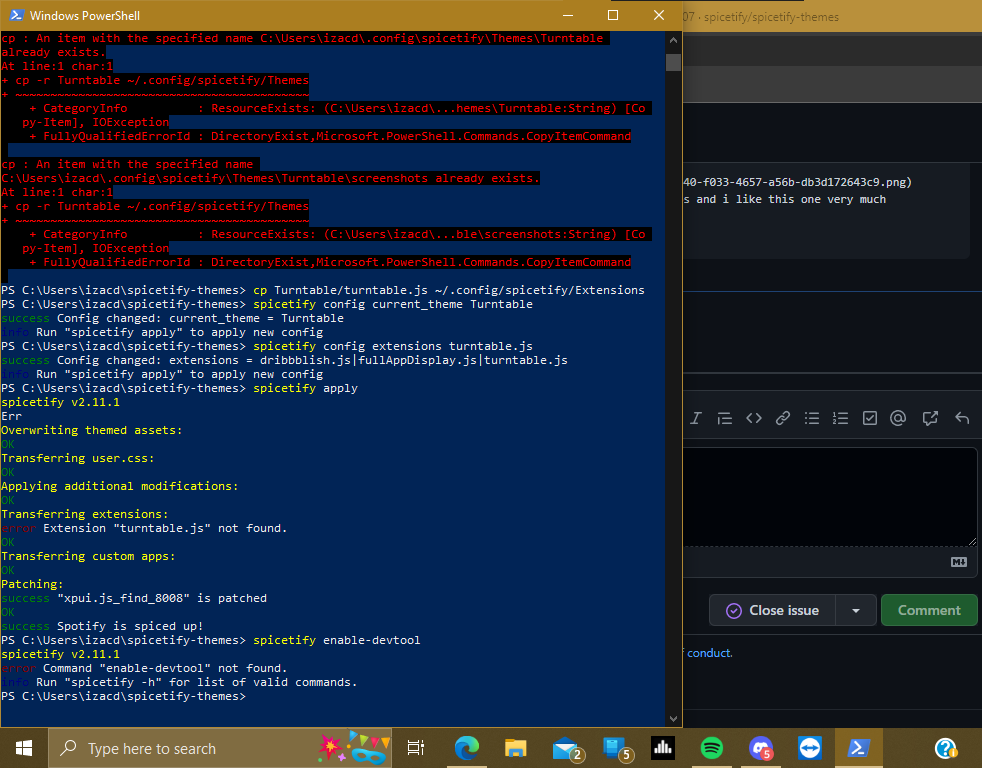Open the Markdown help icon below the textbox
The height and width of the screenshot is (768, 982).
[x=959, y=563]
